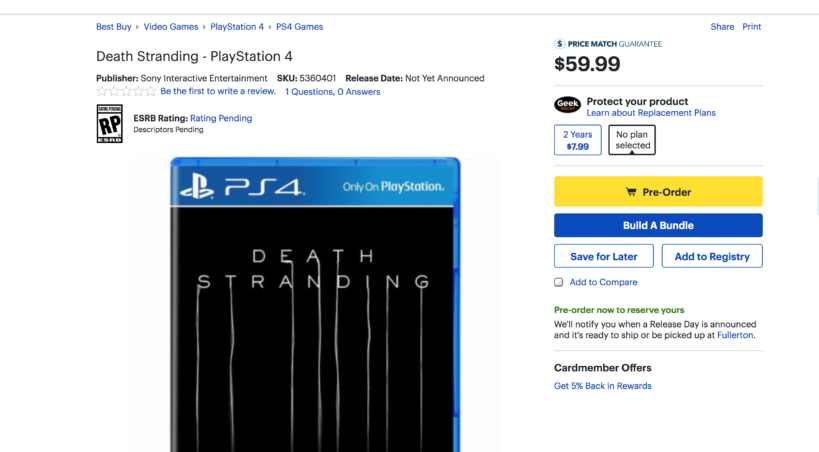Select the 2 Years $7.99 plan
This screenshot has height=452, width=819.
click(x=577, y=140)
